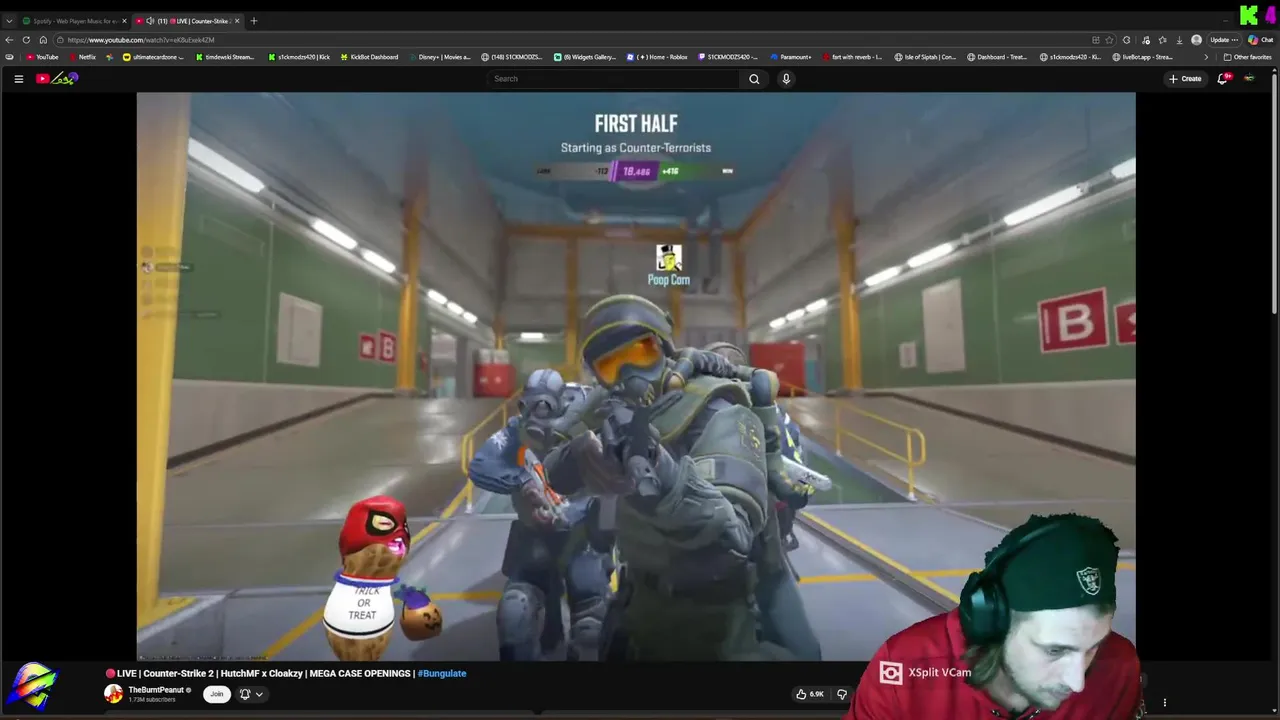Close the Spotify browser tab
This screenshot has width=1280, height=720.
(124, 21)
